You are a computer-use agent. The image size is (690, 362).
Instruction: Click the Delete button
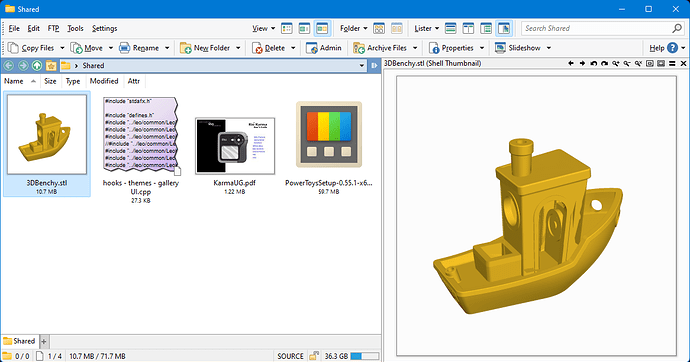click(269, 48)
